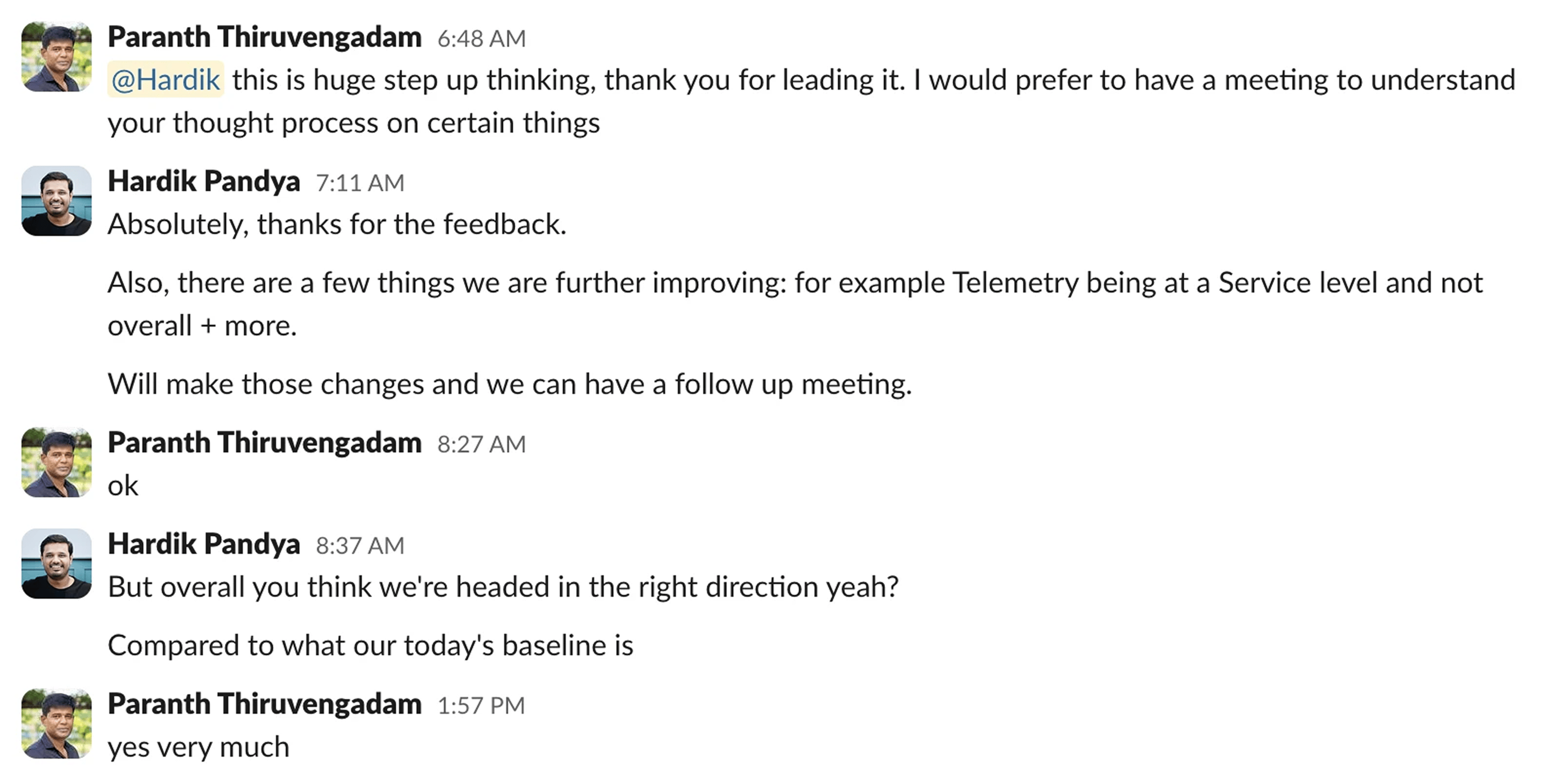Image resolution: width=1543 pixels, height=784 pixels.
Task: Click the 6:48 AM timestamp
Action: pyautogui.click(x=481, y=39)
